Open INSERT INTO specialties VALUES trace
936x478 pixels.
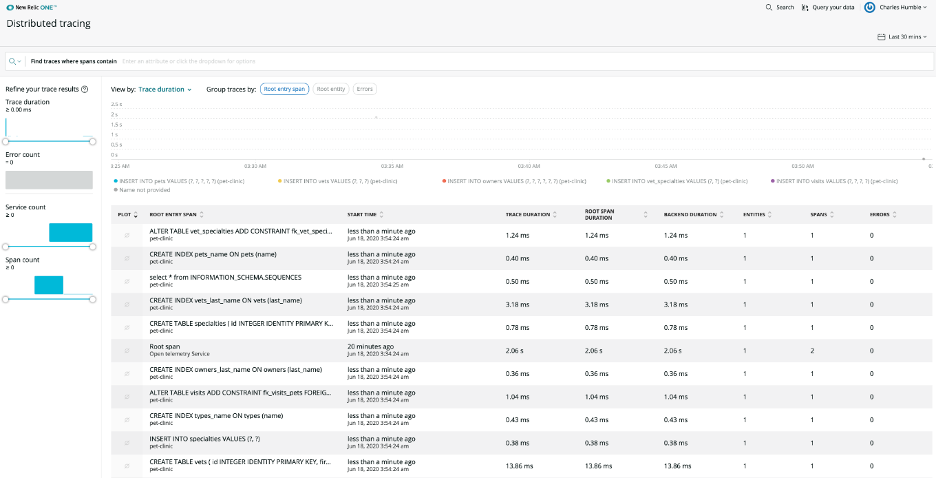(x=205, y=439)
